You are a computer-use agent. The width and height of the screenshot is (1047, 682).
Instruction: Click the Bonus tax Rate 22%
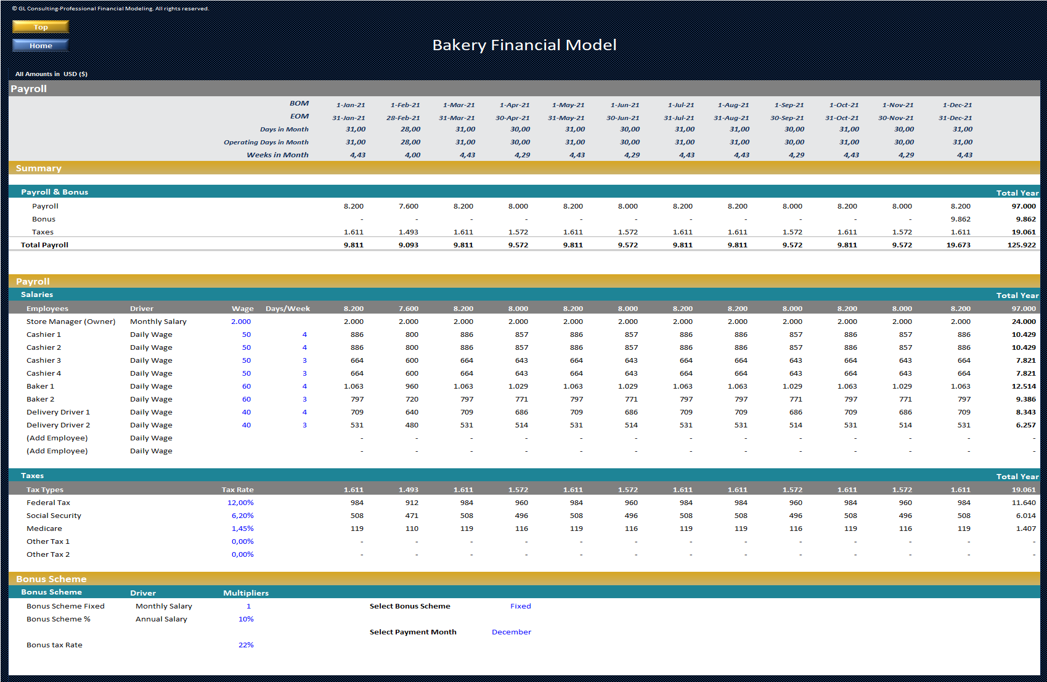pos(246,645)
